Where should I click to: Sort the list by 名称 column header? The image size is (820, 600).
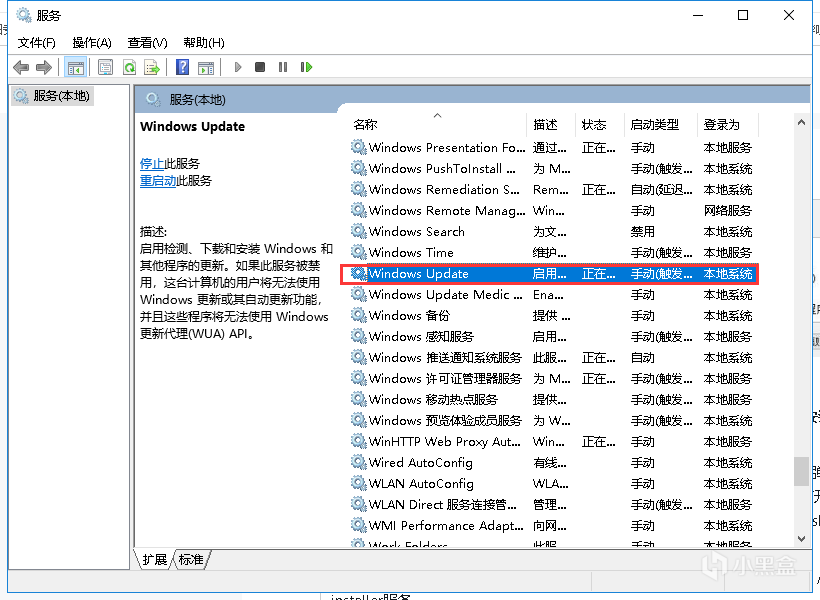pyautogui.click(x=366, y=125)
